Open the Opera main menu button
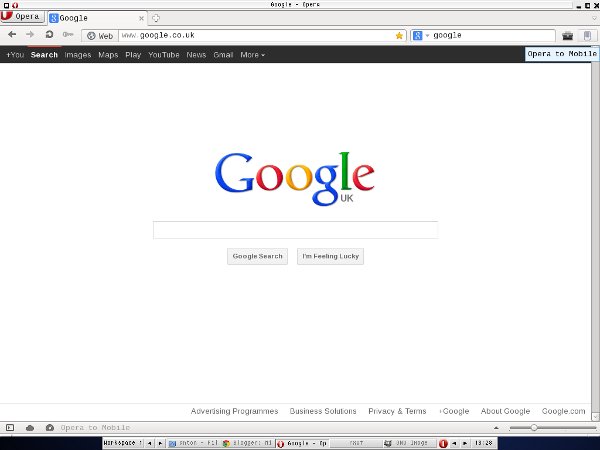This screenshot has height=450, width=600. point(22,17)
